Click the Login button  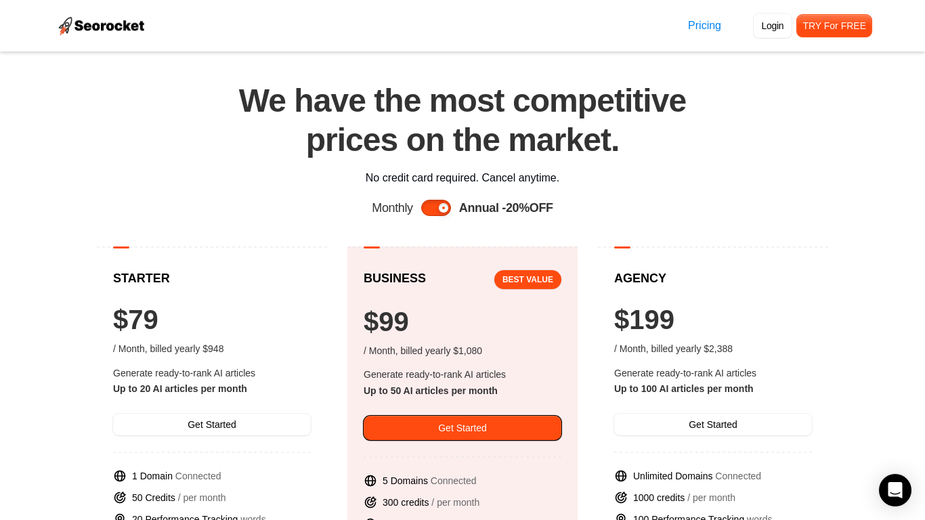pyautogui.click(x=772, y=26)
